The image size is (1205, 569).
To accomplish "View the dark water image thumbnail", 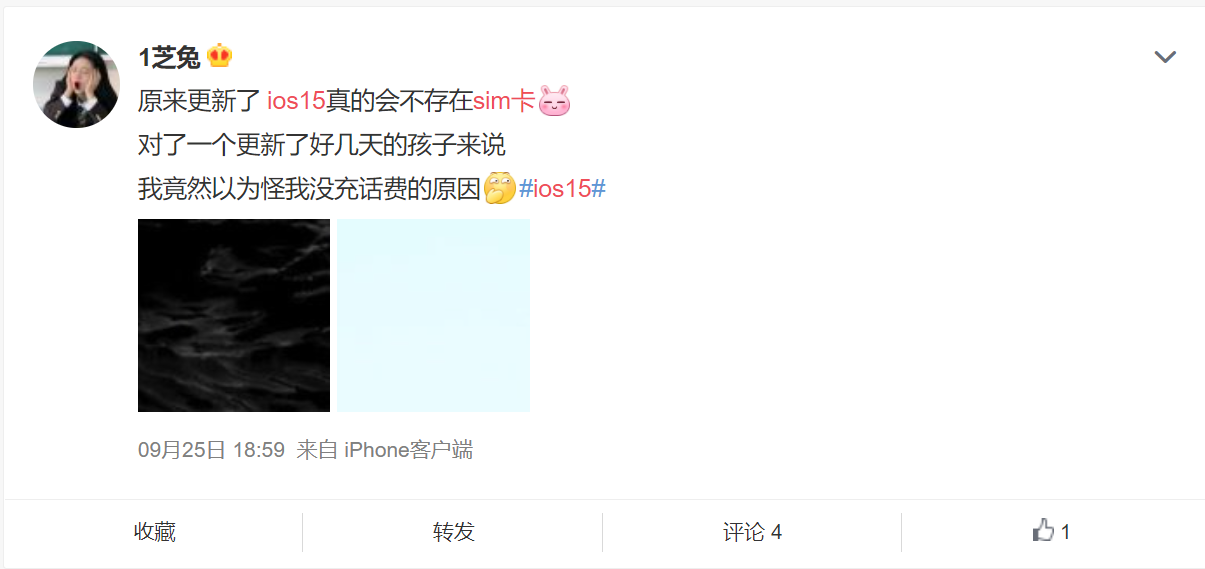I will point(234,315).
